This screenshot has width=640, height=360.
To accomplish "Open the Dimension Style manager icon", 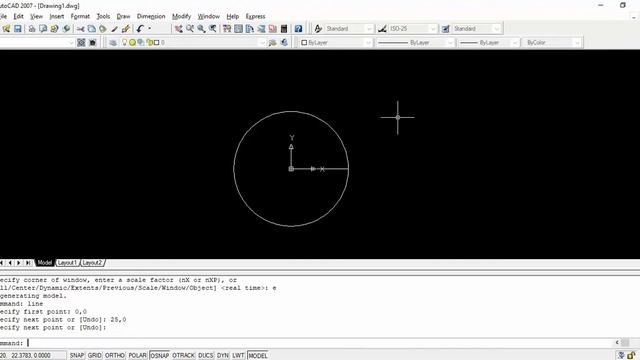I will pyautogui.click(x=382, y=29).
